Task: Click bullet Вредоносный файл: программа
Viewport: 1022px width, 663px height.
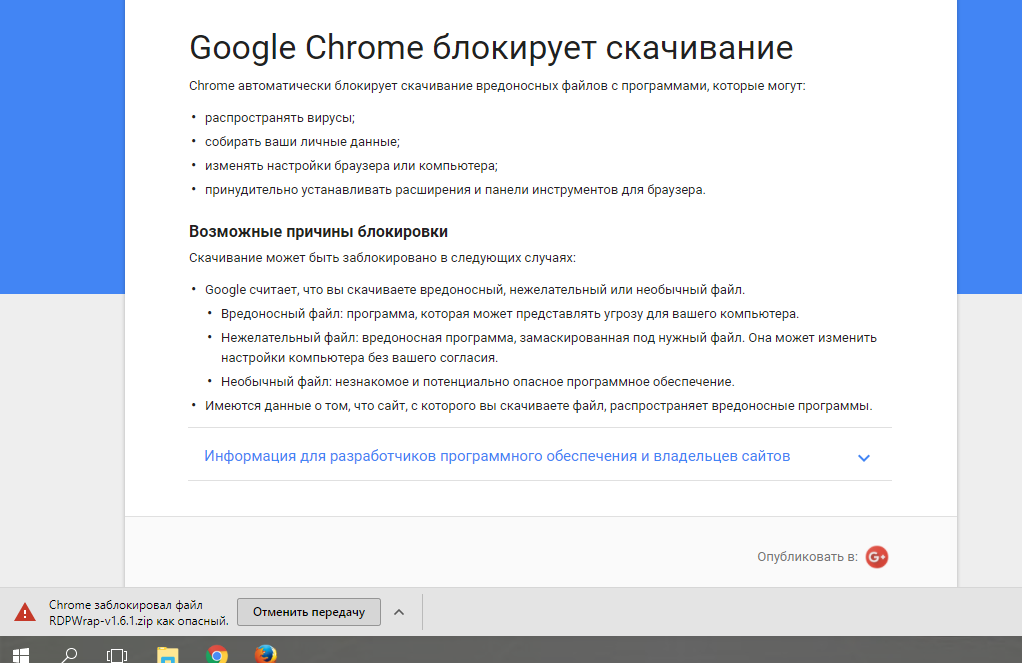Action: coord(510,314)
